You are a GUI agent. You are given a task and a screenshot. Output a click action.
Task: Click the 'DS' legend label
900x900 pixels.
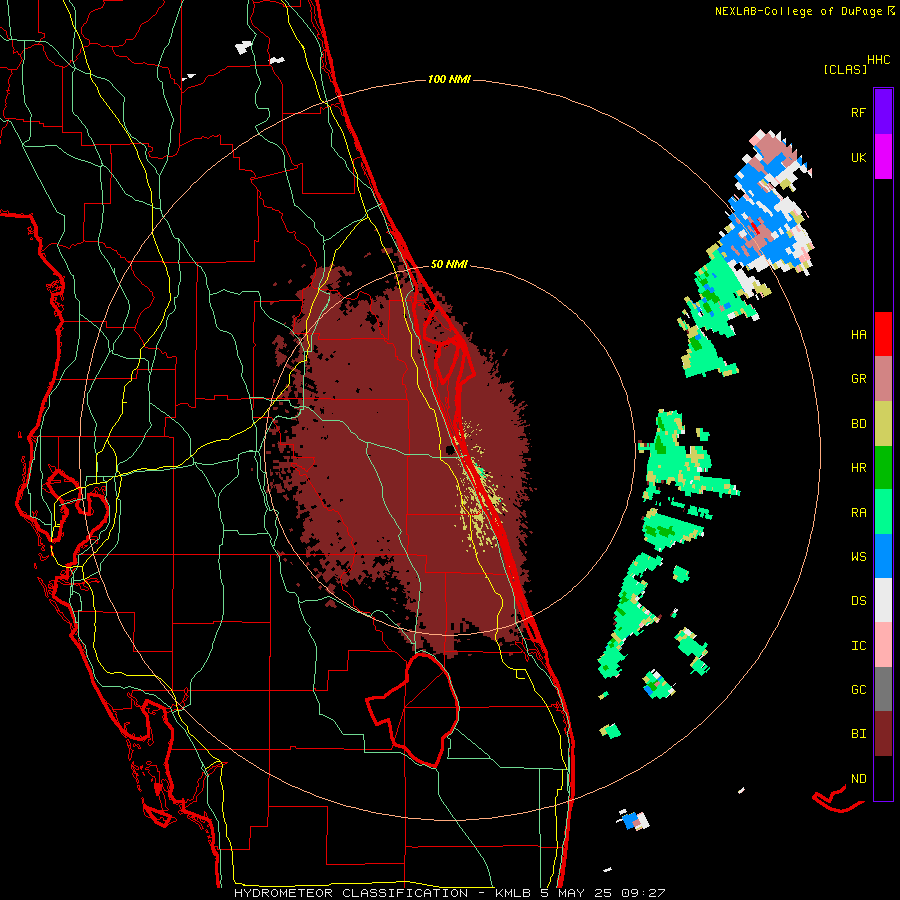coord(858,601)
